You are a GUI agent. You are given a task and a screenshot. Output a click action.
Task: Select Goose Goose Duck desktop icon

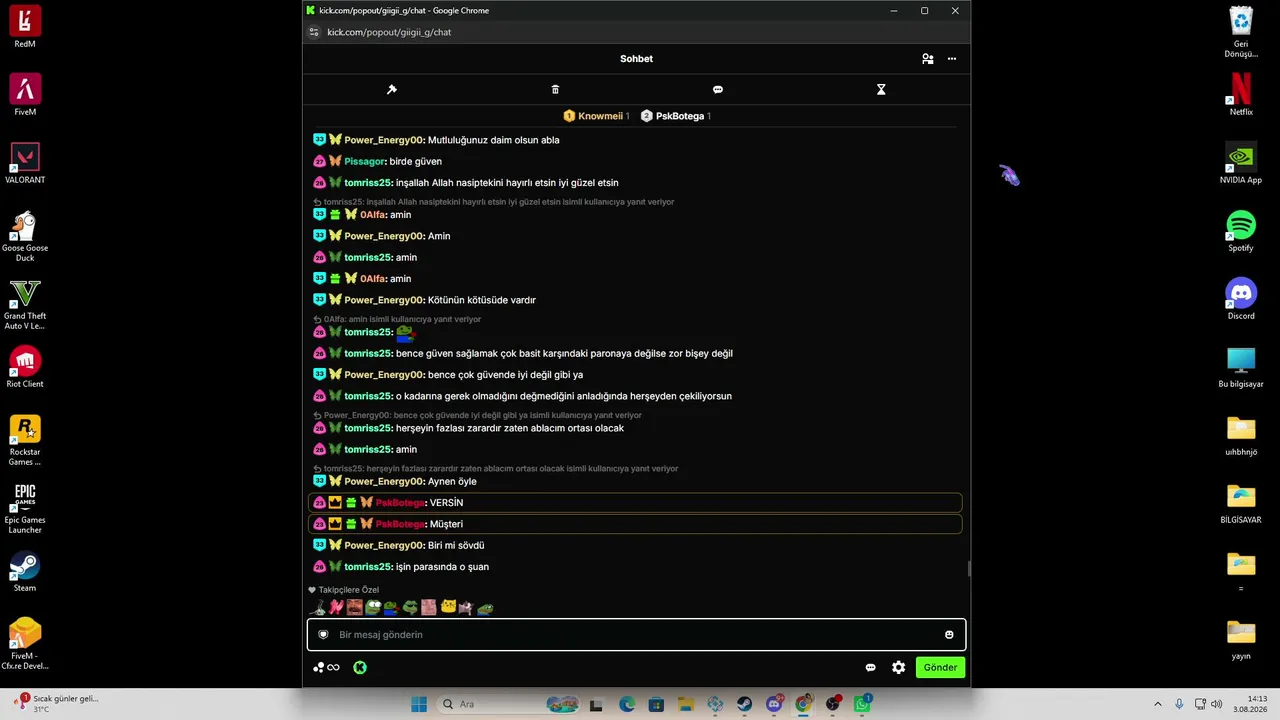pos(25,236)
